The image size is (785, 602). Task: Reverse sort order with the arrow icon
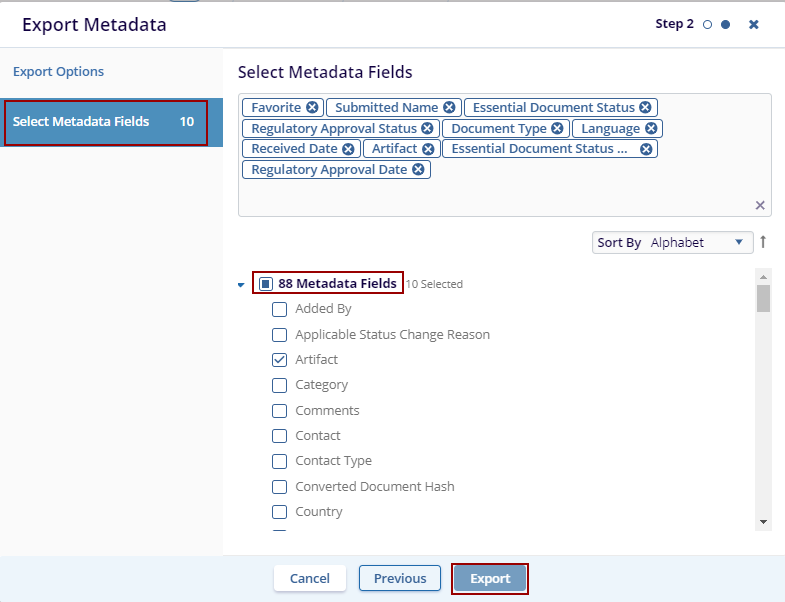tap(763, 242)
